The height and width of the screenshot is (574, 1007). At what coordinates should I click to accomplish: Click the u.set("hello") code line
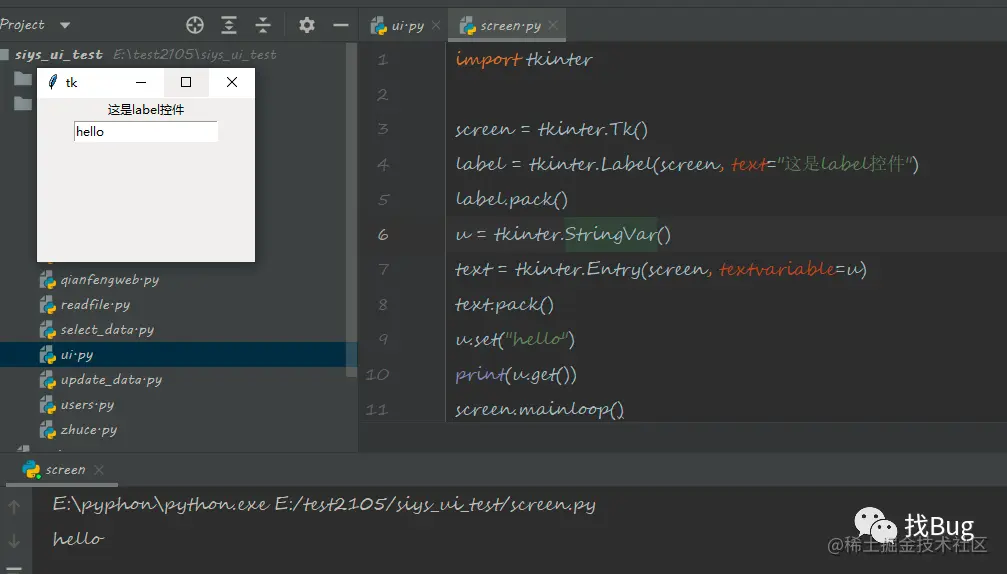click(515, 339)
